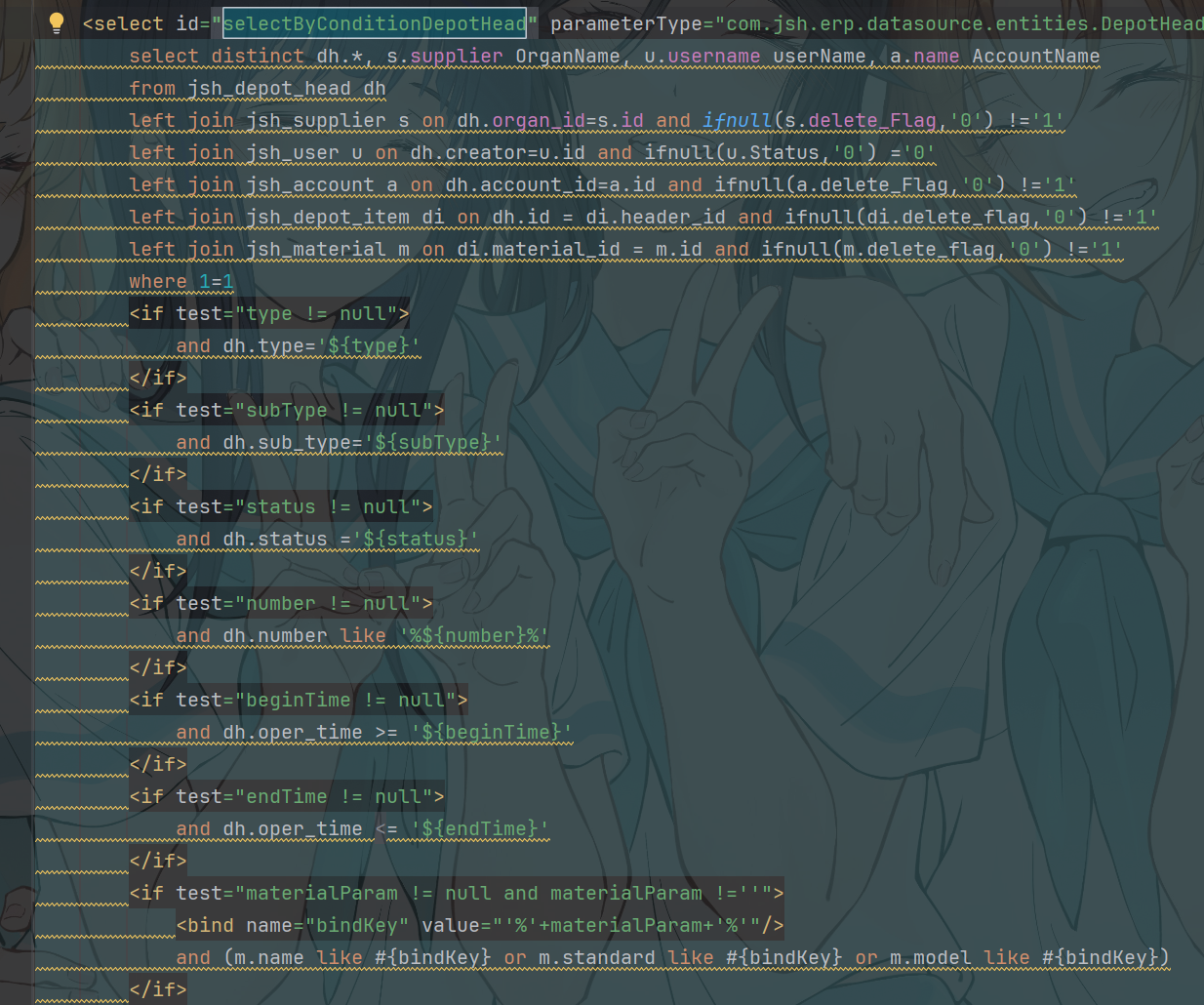Click the table name jsh_material
The height and width of the screenshot is (1005, 1204).
(316, 249)
